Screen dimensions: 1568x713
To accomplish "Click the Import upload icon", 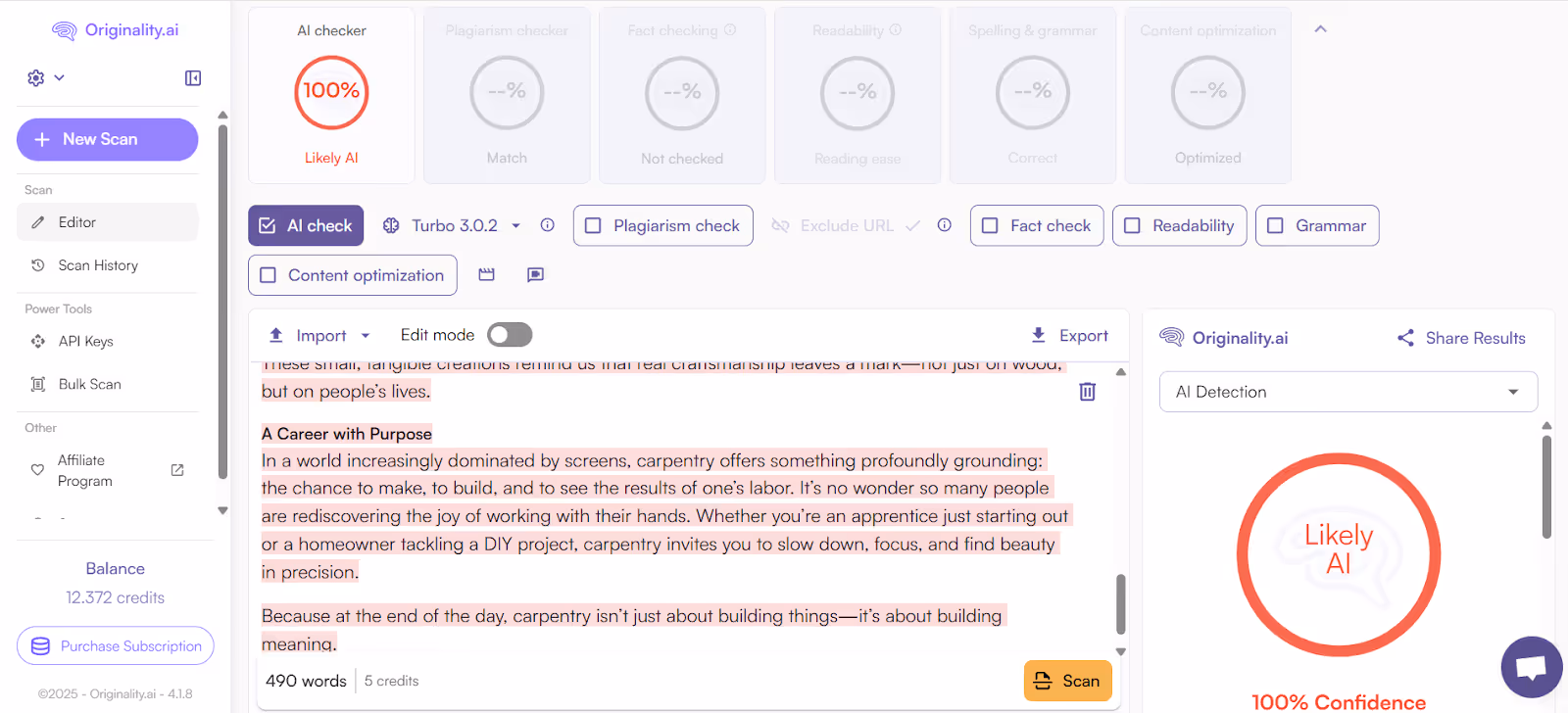I will click(276, 335).
